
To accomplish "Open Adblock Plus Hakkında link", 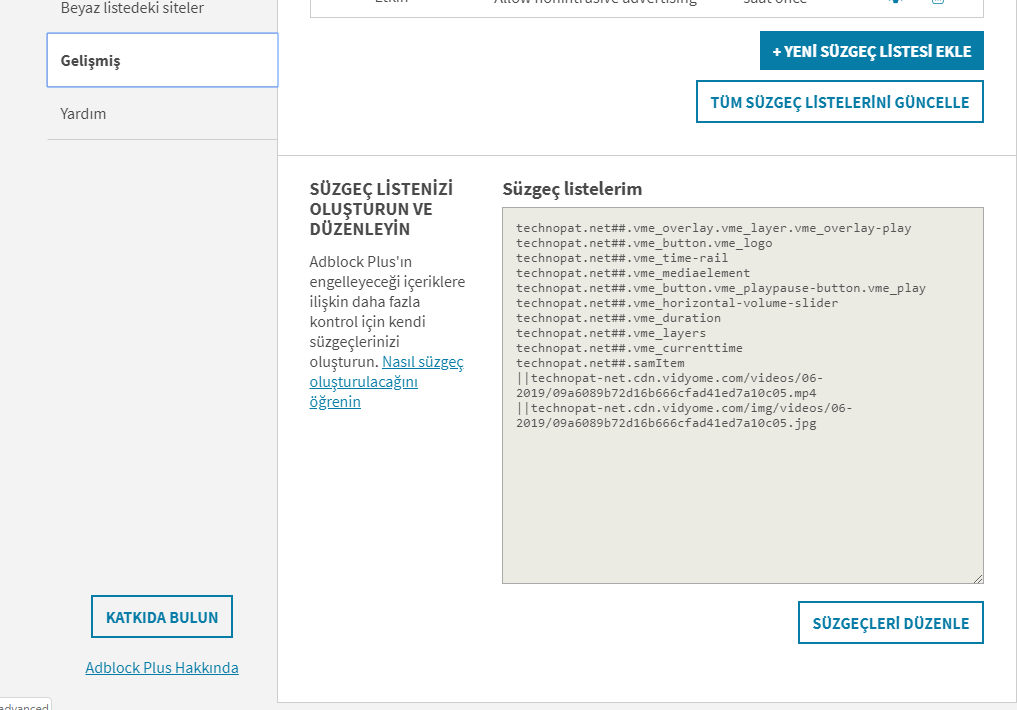I will 162,667.
